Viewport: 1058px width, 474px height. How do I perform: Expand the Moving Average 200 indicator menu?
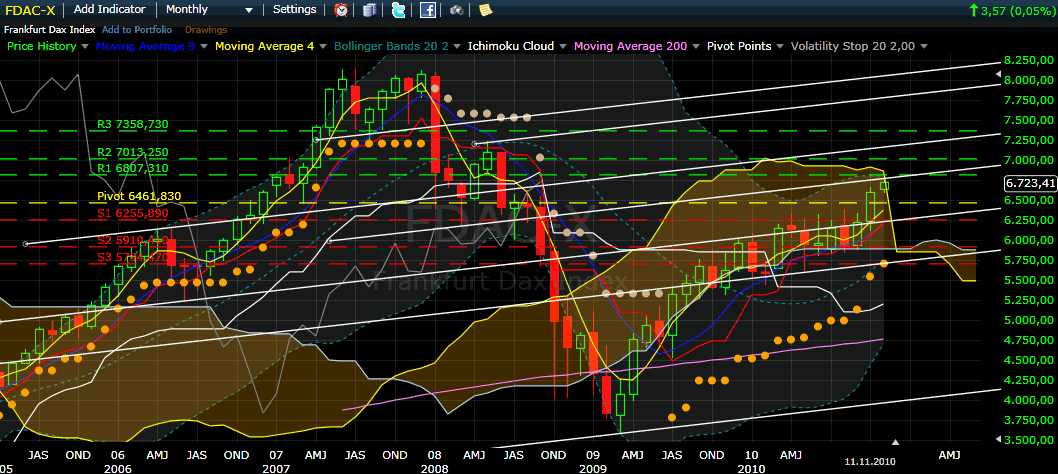[694, 47]
